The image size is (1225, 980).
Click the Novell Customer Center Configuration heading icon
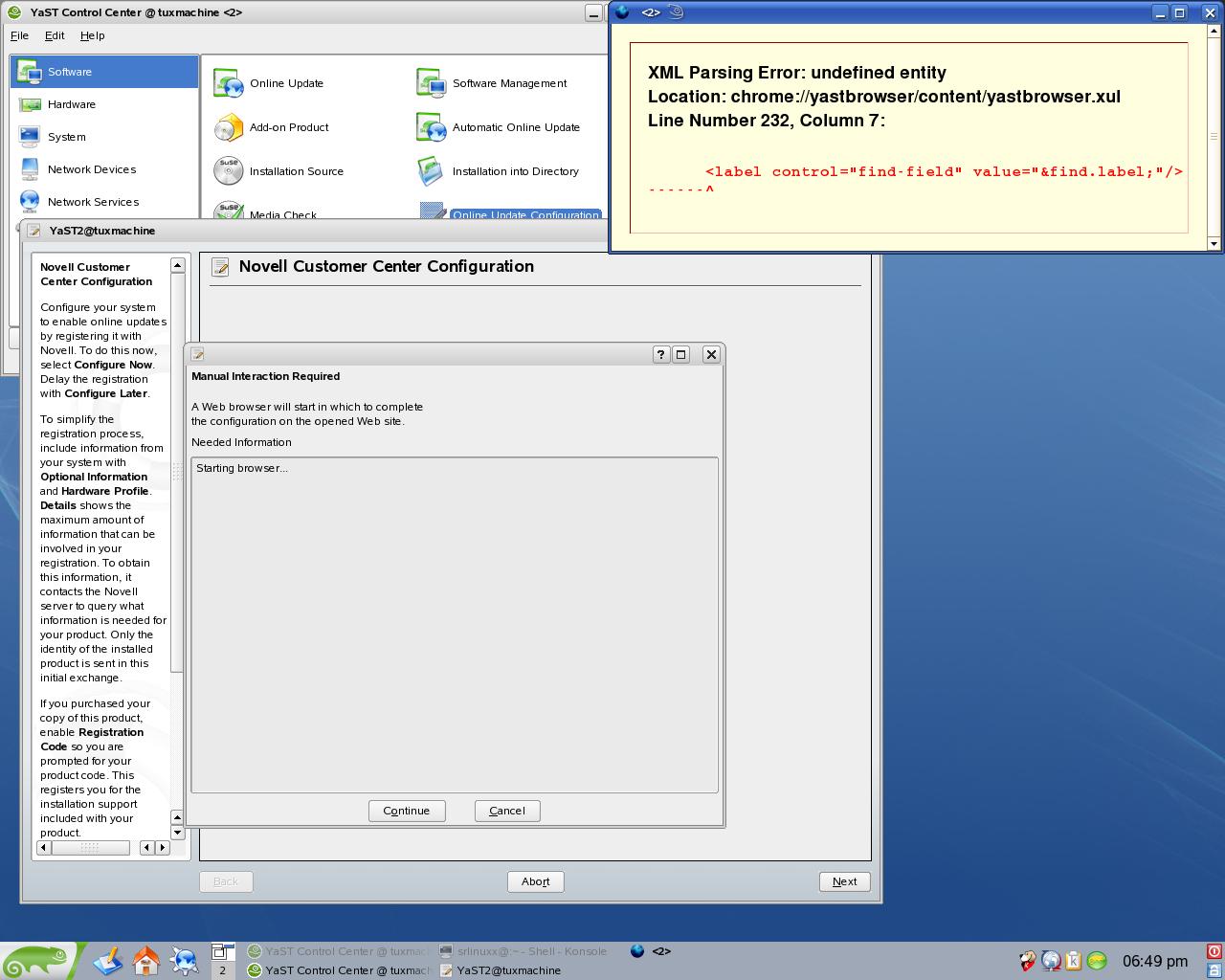coord(220,267)
